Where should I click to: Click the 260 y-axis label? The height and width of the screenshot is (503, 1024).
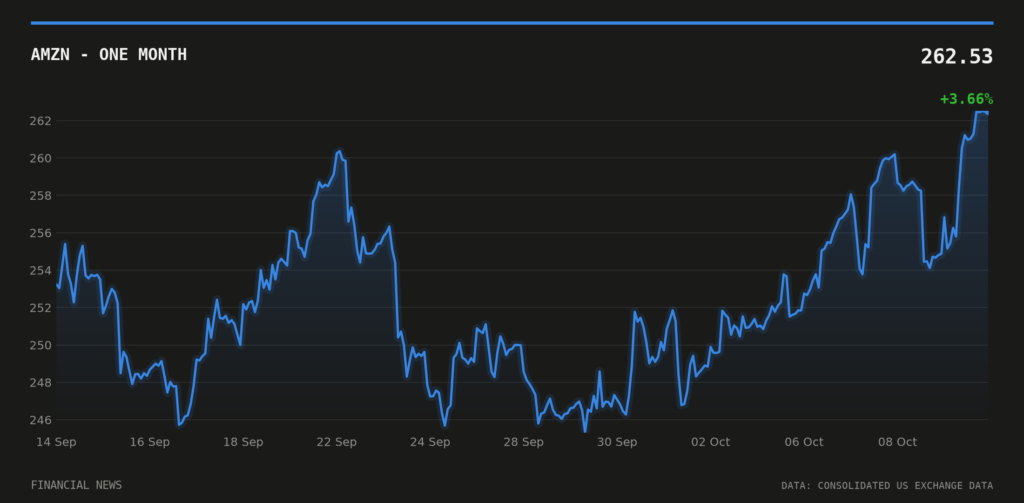[x=40, y=158]
